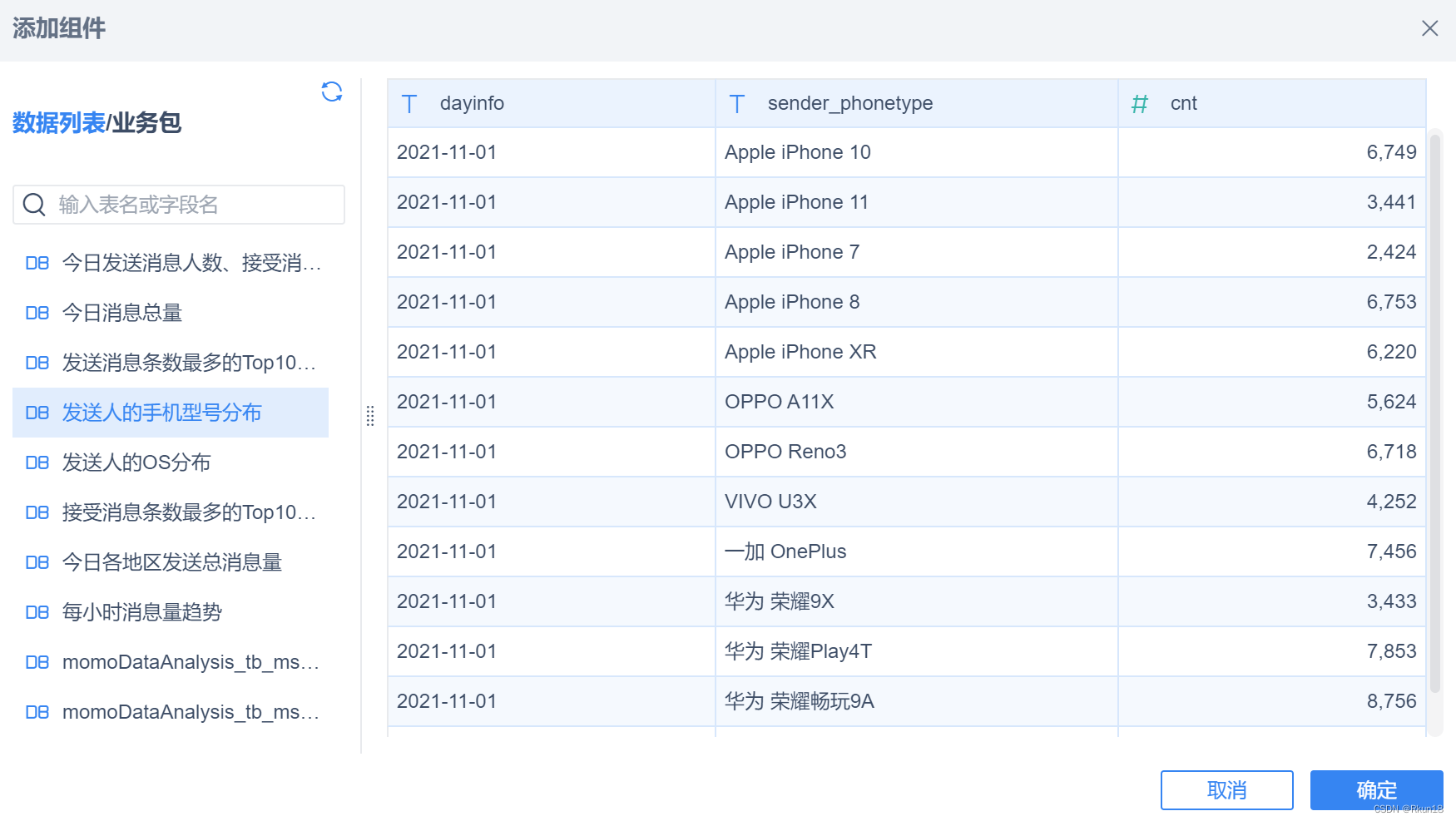The image size is (1456, 821).
Task: Click the dayinfo column header
Action: [x=552, y=103]
